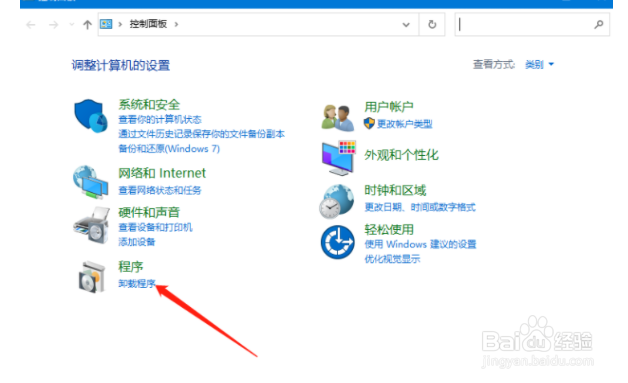Open Appearance and Personalization monitor icon
The image size is (628, 383).
(339, 158)
